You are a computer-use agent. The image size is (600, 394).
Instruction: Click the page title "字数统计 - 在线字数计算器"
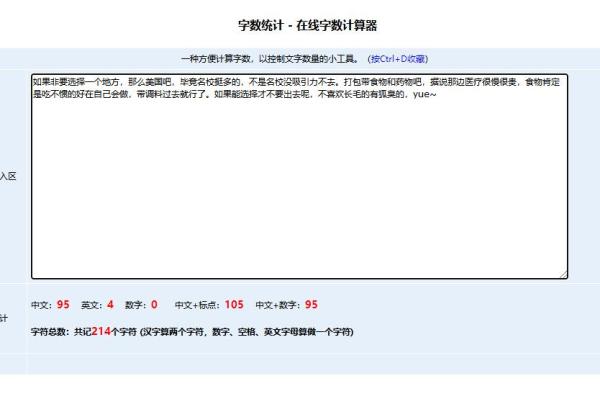(x=308, y=26)
